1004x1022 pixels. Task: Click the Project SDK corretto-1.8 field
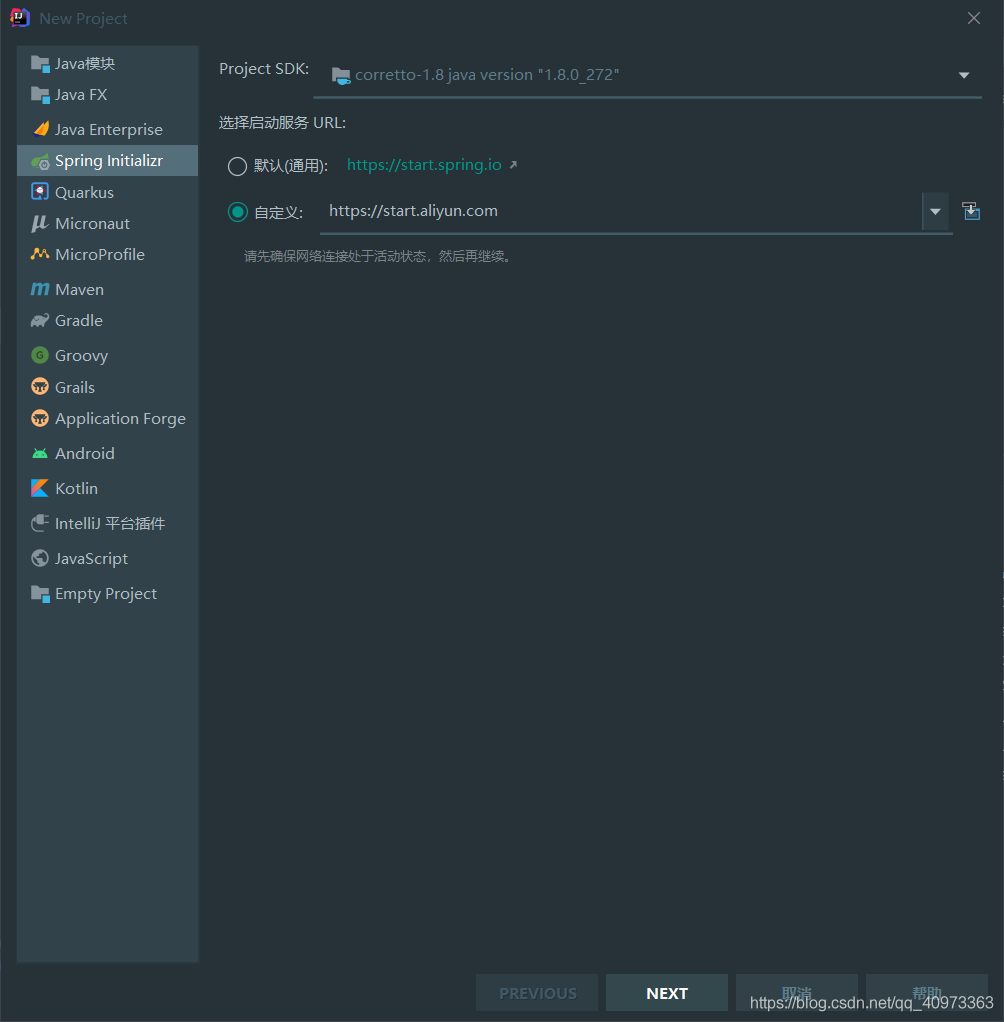[x=647, y=76]
